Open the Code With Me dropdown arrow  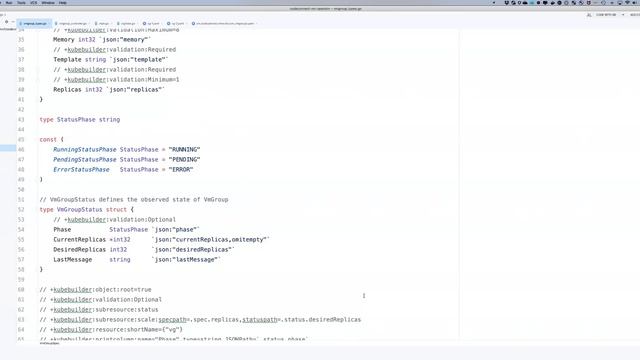pyautogui.click(x=623, y=15)
